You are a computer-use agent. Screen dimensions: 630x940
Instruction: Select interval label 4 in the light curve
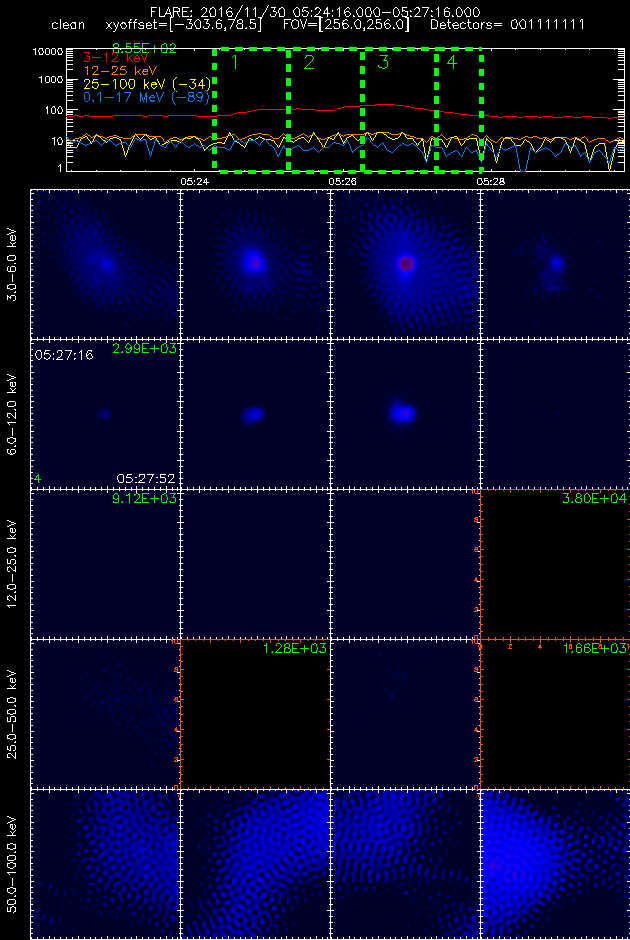452,62
